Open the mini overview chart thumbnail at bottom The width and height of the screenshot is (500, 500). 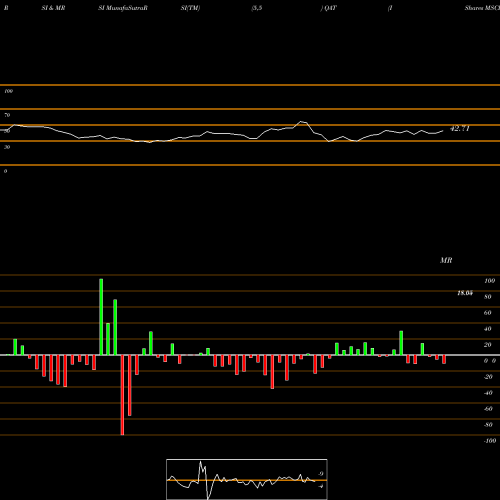pyautogui.click(x=247, y=479)
